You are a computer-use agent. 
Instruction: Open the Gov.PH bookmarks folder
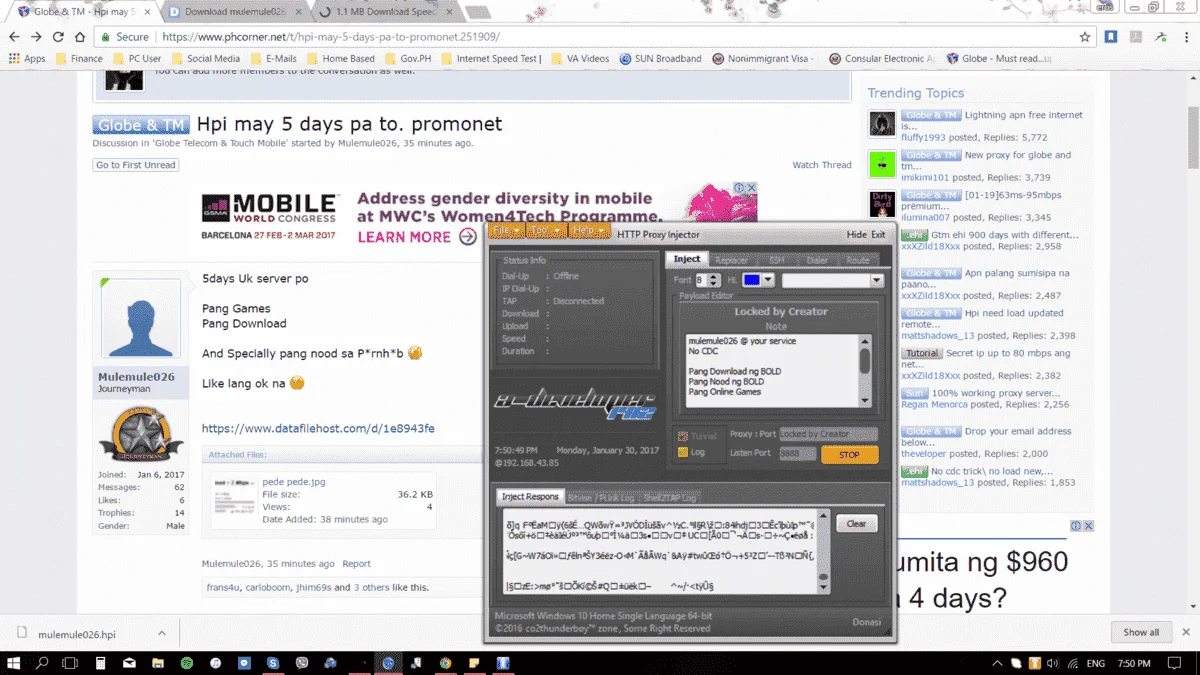(407, 58)
